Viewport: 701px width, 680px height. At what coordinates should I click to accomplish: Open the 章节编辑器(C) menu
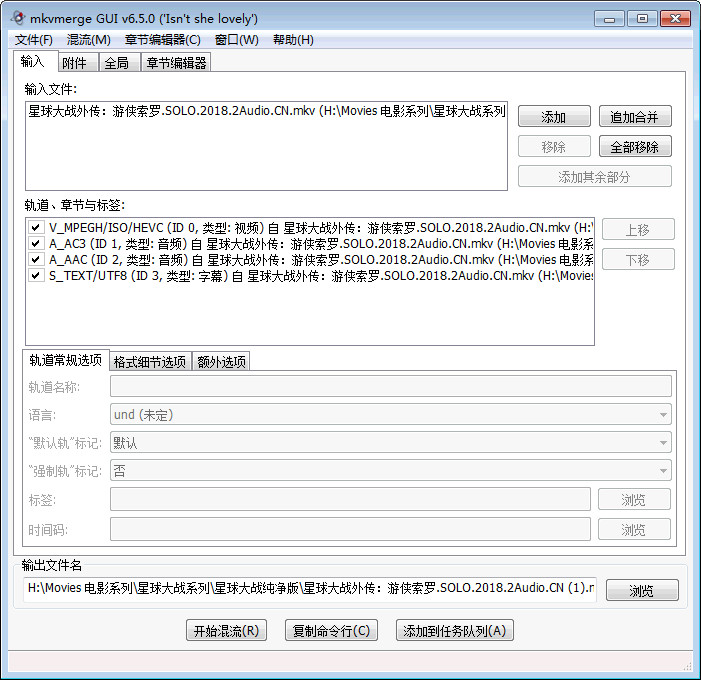[x=162, y=40]
